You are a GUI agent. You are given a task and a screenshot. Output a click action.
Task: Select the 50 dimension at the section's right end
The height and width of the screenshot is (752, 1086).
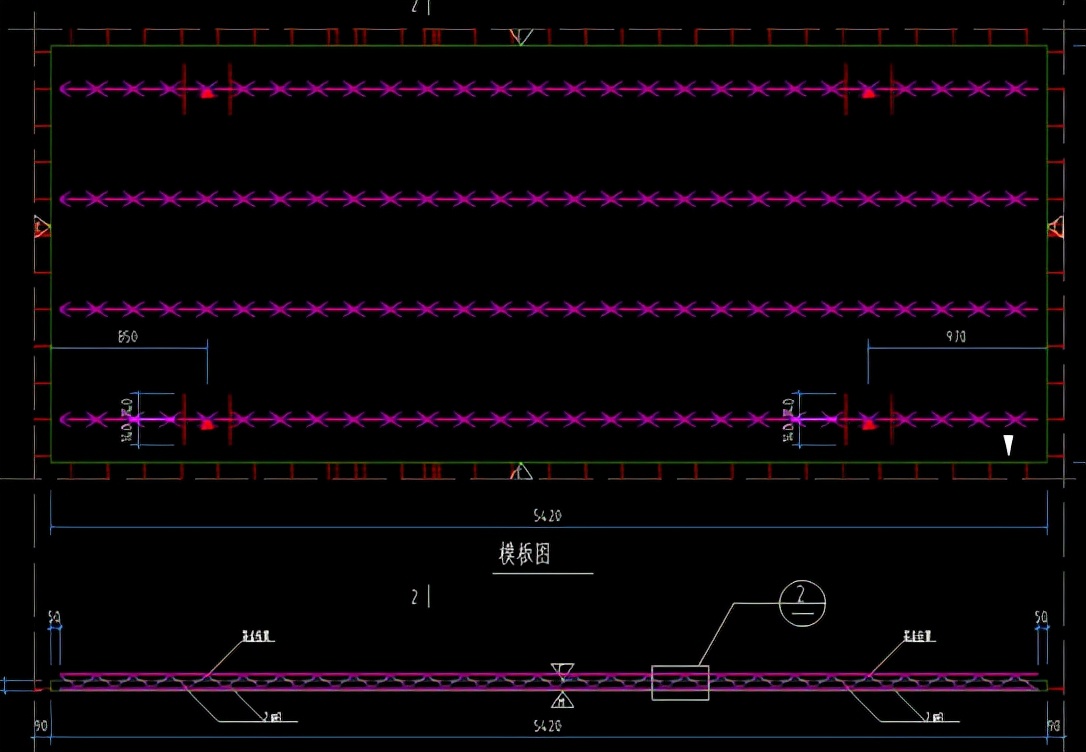(1041, 617)
